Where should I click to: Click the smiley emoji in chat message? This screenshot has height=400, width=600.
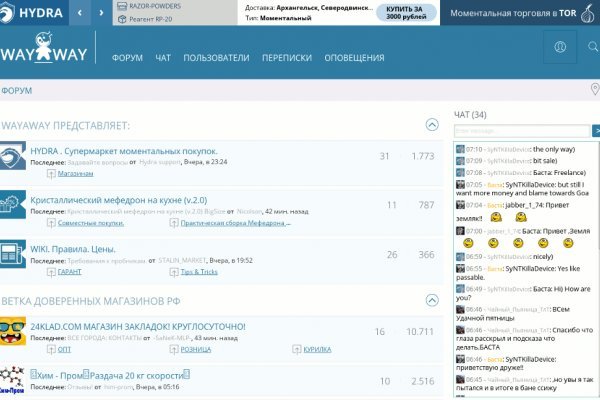pos(494,217)
